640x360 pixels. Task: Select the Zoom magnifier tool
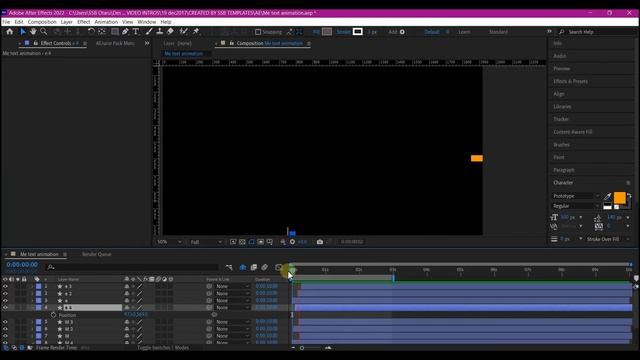click(x=44, y=31)
